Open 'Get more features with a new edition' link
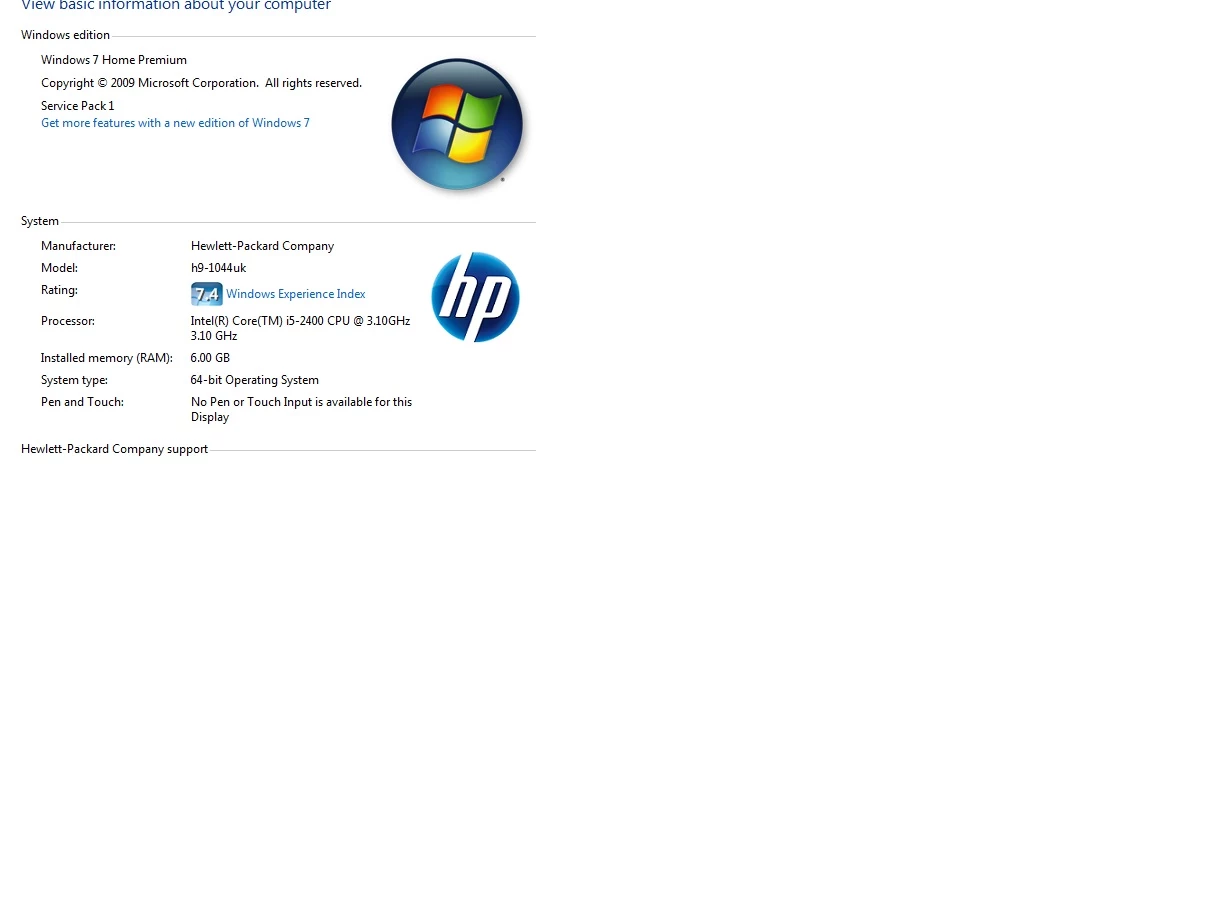The image size is (1208, 900). coord(175,123)
